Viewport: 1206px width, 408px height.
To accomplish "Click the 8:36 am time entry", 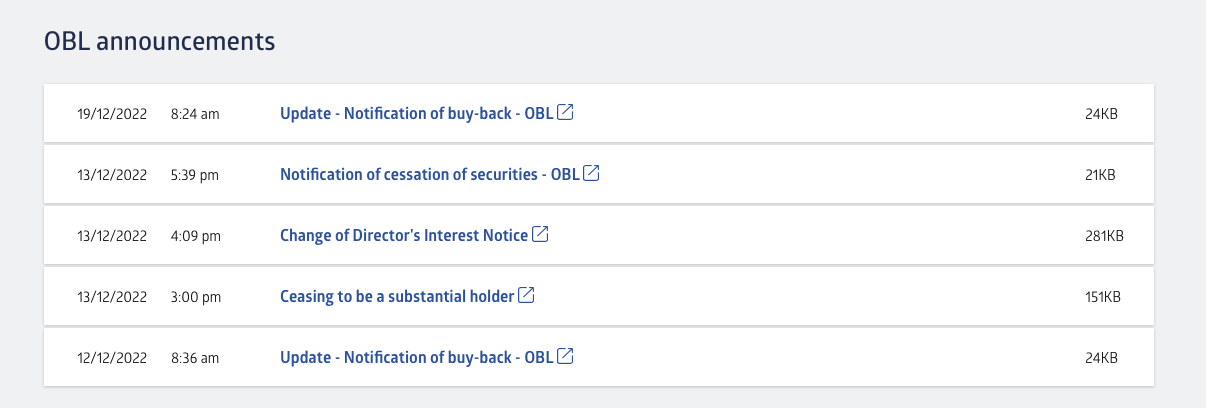I will (x=195, y=358).
